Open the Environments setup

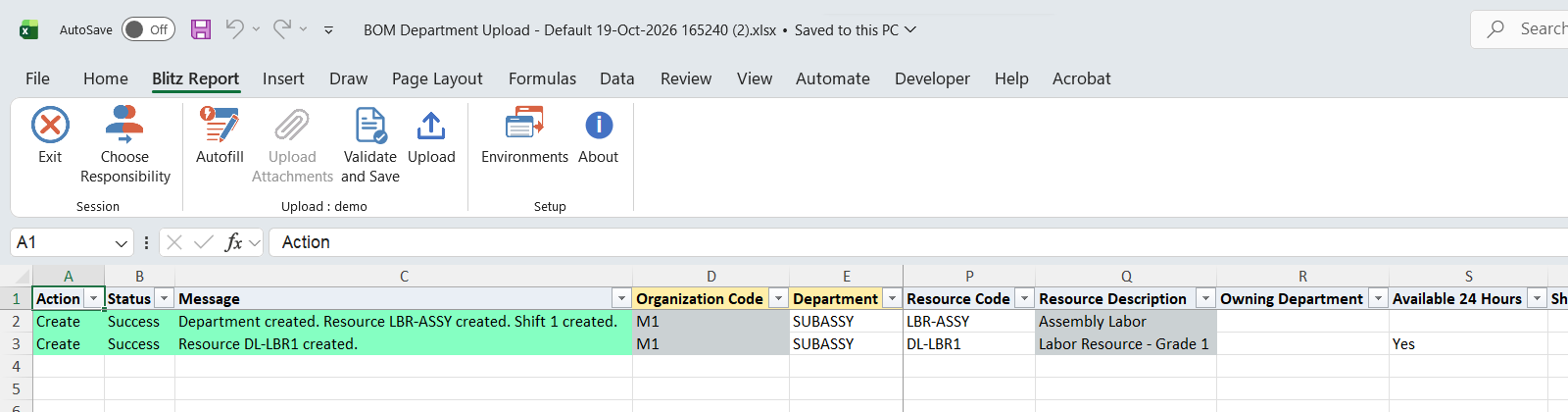point(524,135)
